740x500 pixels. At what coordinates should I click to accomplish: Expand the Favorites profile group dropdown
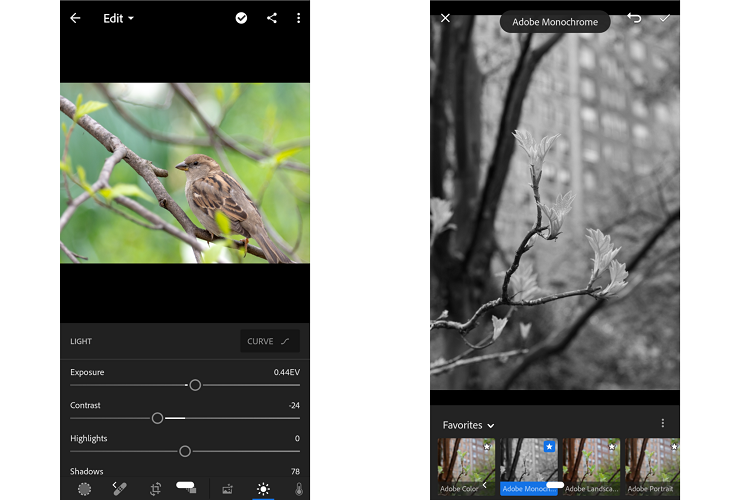468,425
